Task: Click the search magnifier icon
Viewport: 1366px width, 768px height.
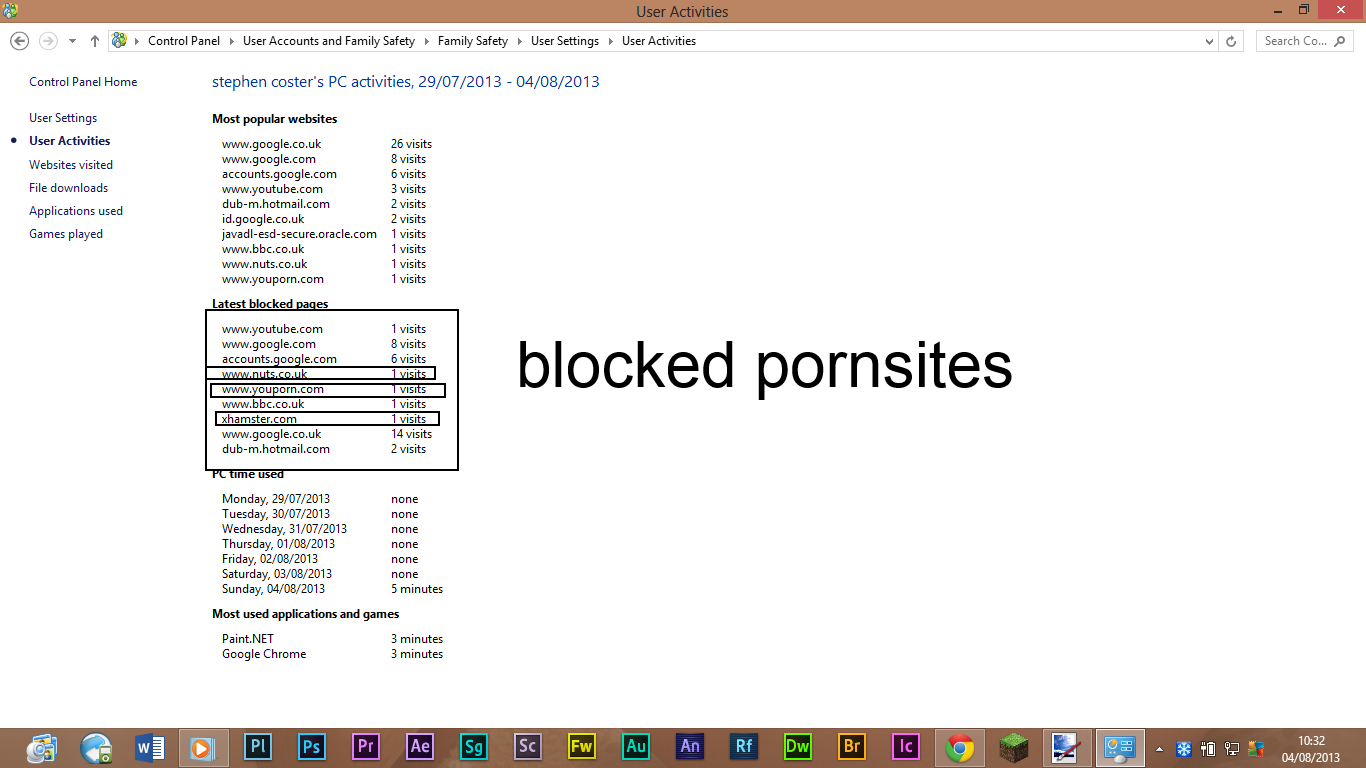Action: pyautogui.click(x=1340, y=41)
